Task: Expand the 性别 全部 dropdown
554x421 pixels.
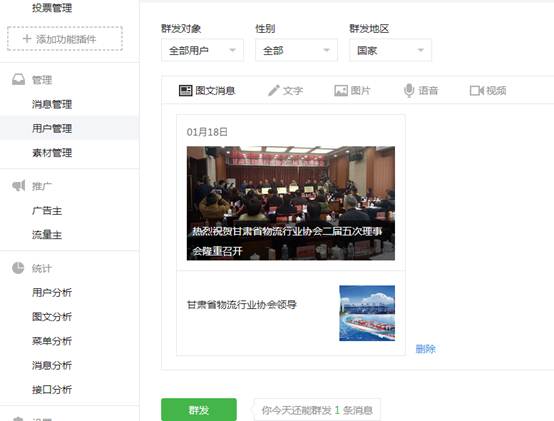Action: click(x=296, y=51)
